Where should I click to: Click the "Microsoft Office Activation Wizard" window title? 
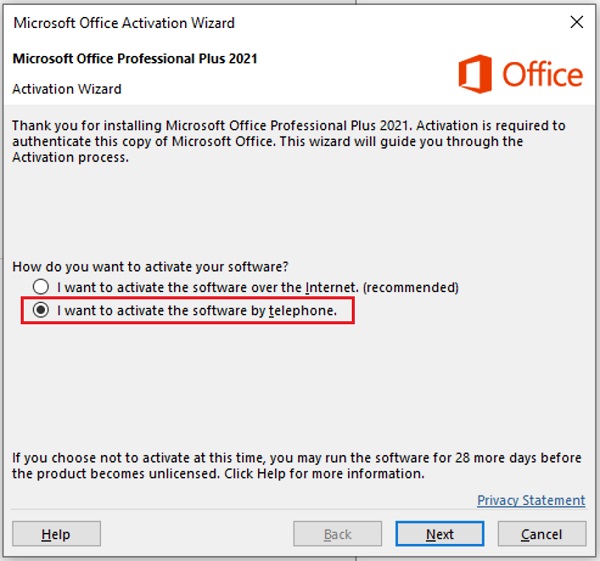[125, 22]
